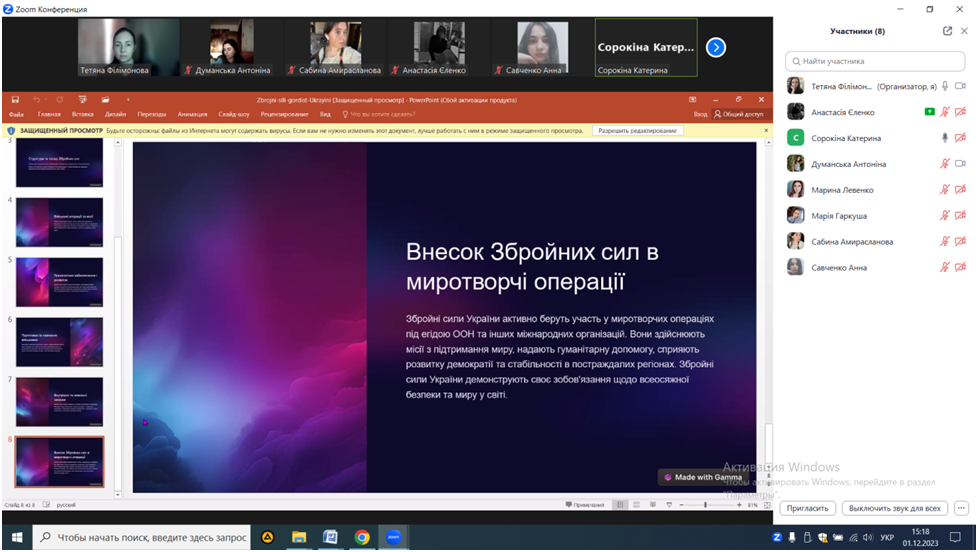This screenshot has height=552, width=978.
Task: Open Google Chrome from the taskbar
Action: (x=362, y=538)
